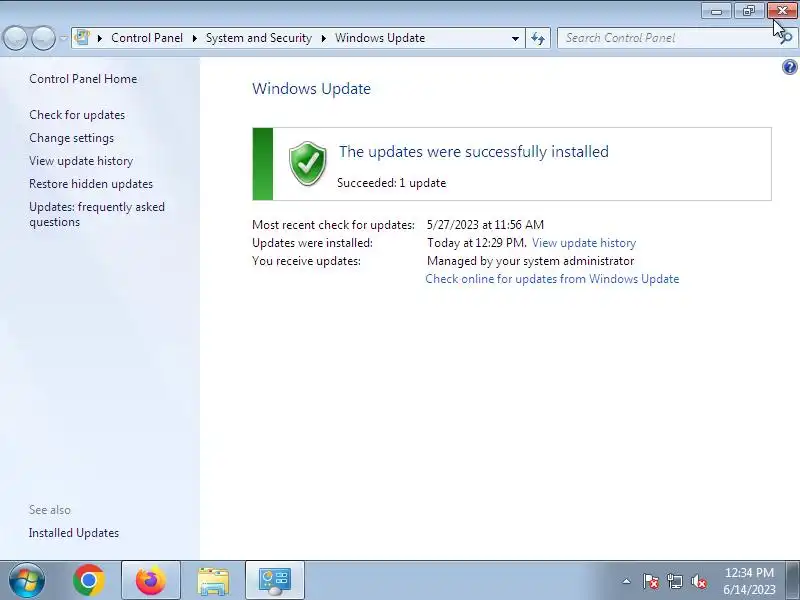This screenshot has height=600, width=800.
Task: Launch Google Chrome from taskbar
Action: click(x=89, y=580)
